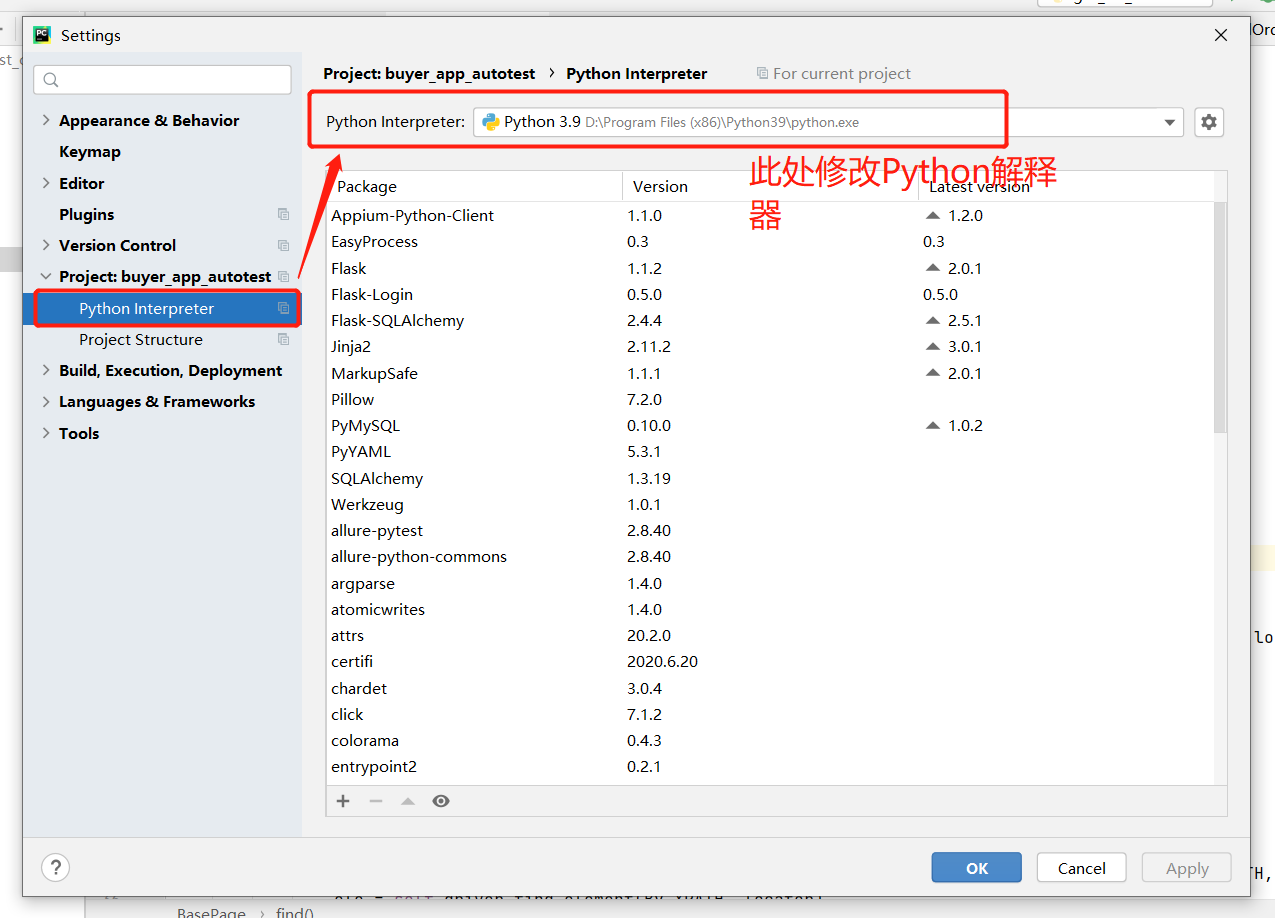The width and height of the screenshot is (1275, 918).
Task: Toggle show early releases eye icon
Action: (441, 801)
